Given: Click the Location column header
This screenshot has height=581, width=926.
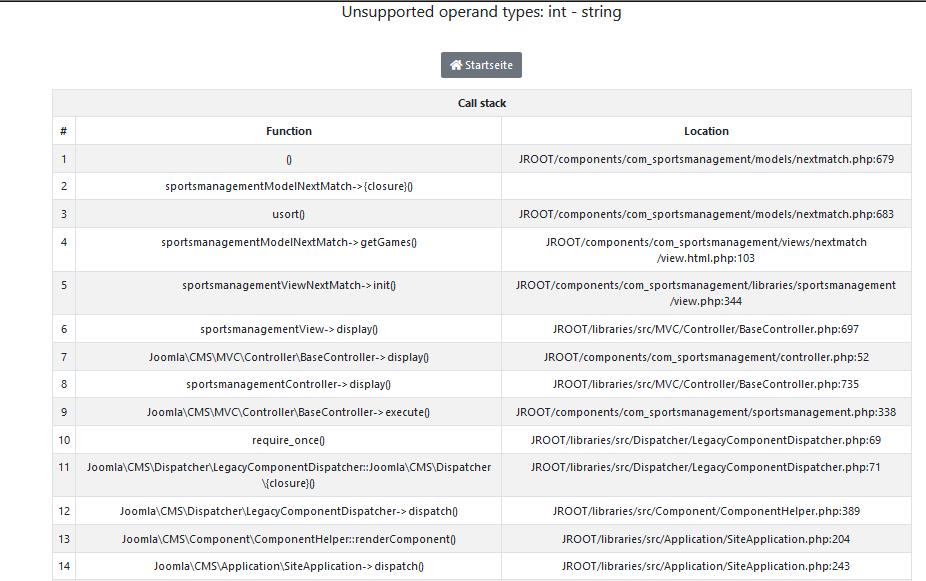Looking at the screenshot, I should pos(707,131).
